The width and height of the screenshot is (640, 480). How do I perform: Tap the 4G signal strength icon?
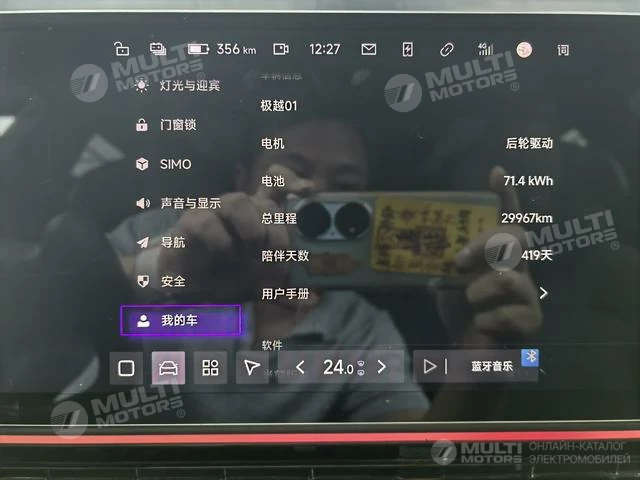point(485,49)
